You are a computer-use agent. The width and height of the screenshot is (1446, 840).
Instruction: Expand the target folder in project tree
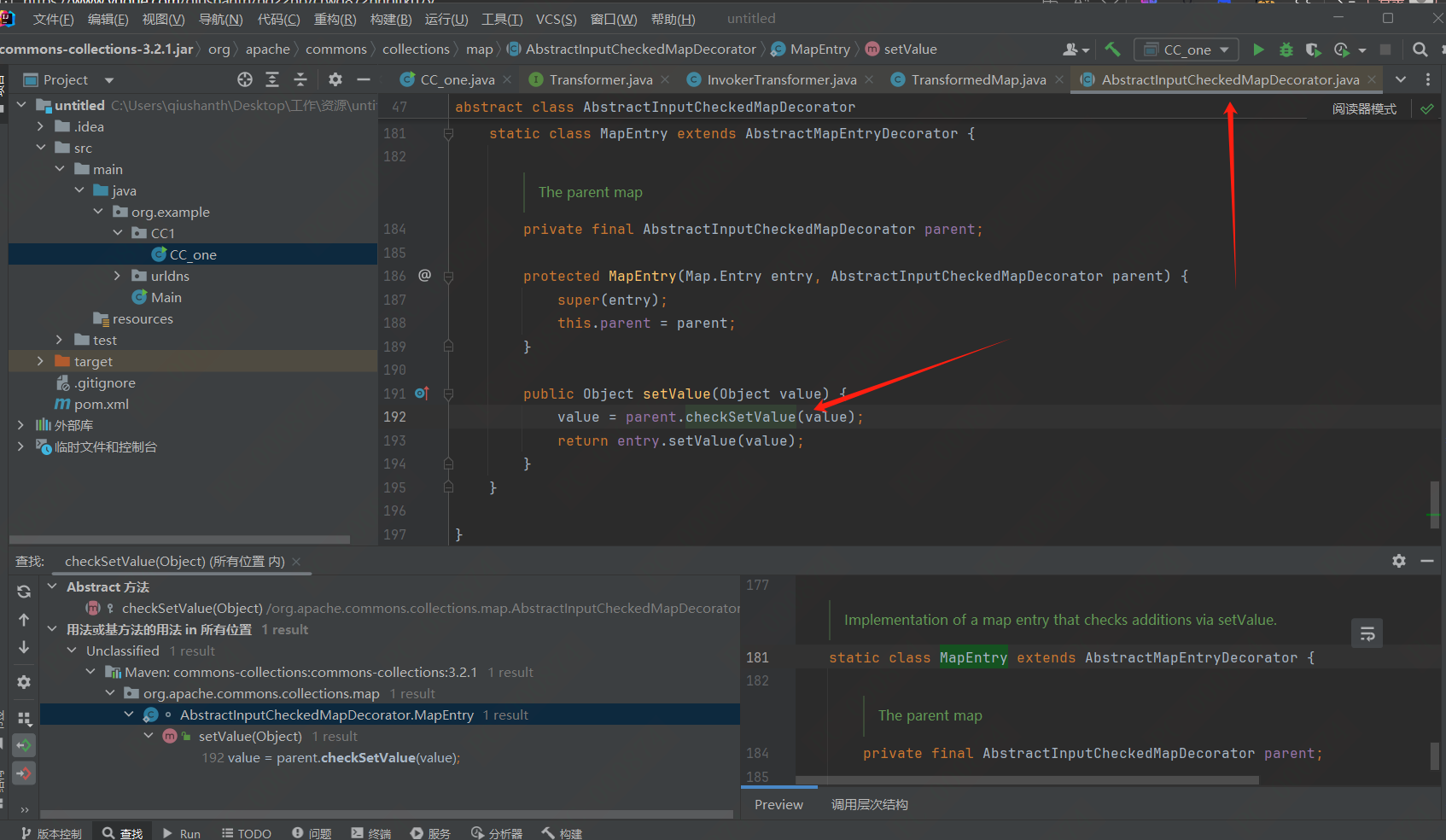(40, 361)
